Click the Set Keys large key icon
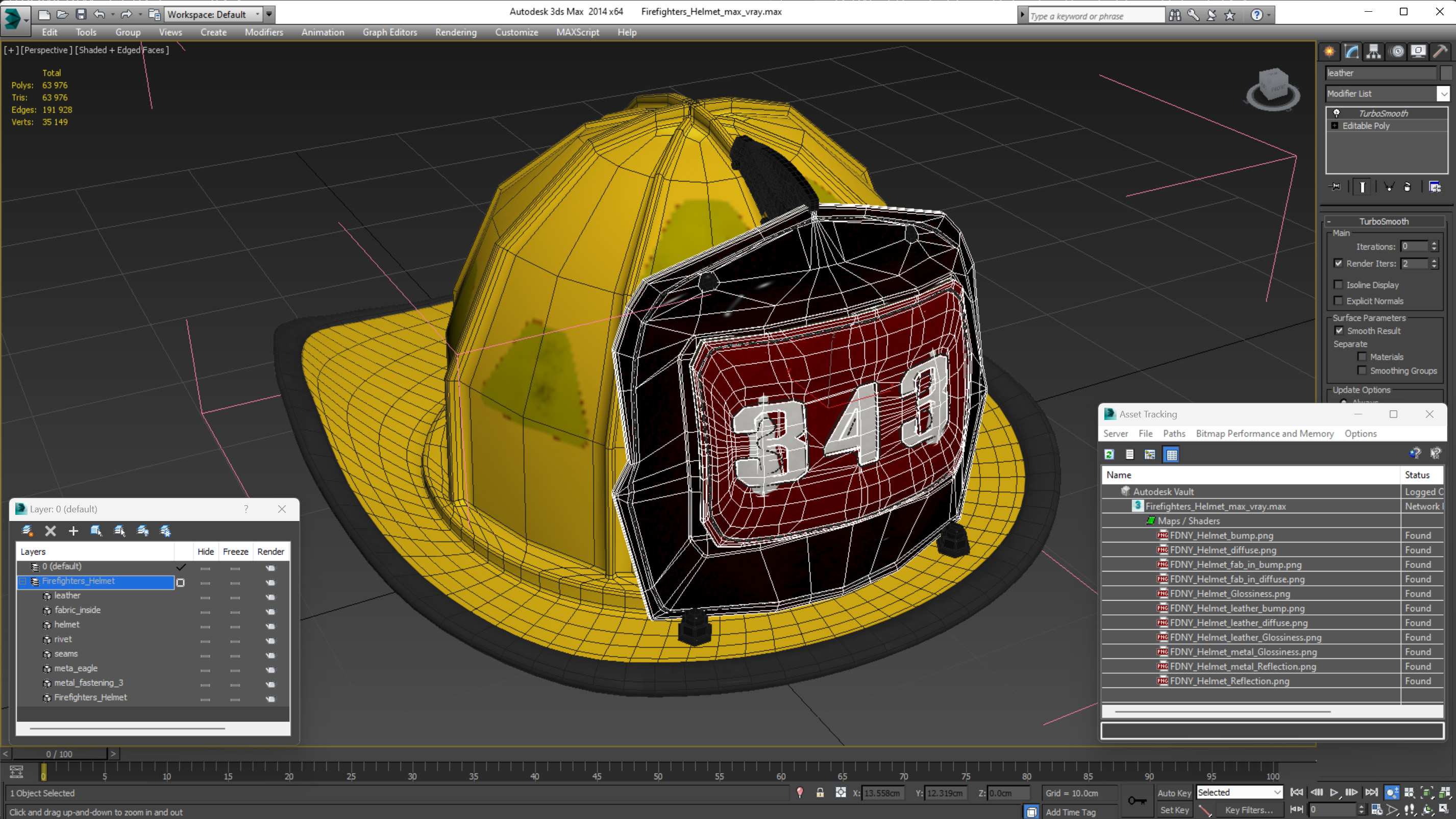The image size is (1456, 819). (x=1137, y=800)
